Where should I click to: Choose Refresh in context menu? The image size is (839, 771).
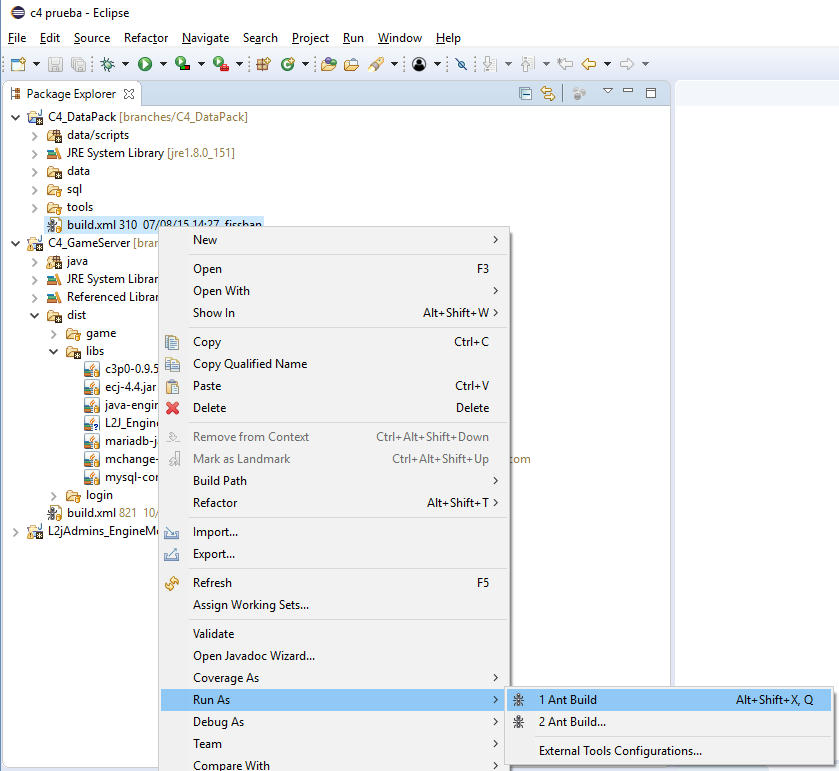click(x=334, y=583)
